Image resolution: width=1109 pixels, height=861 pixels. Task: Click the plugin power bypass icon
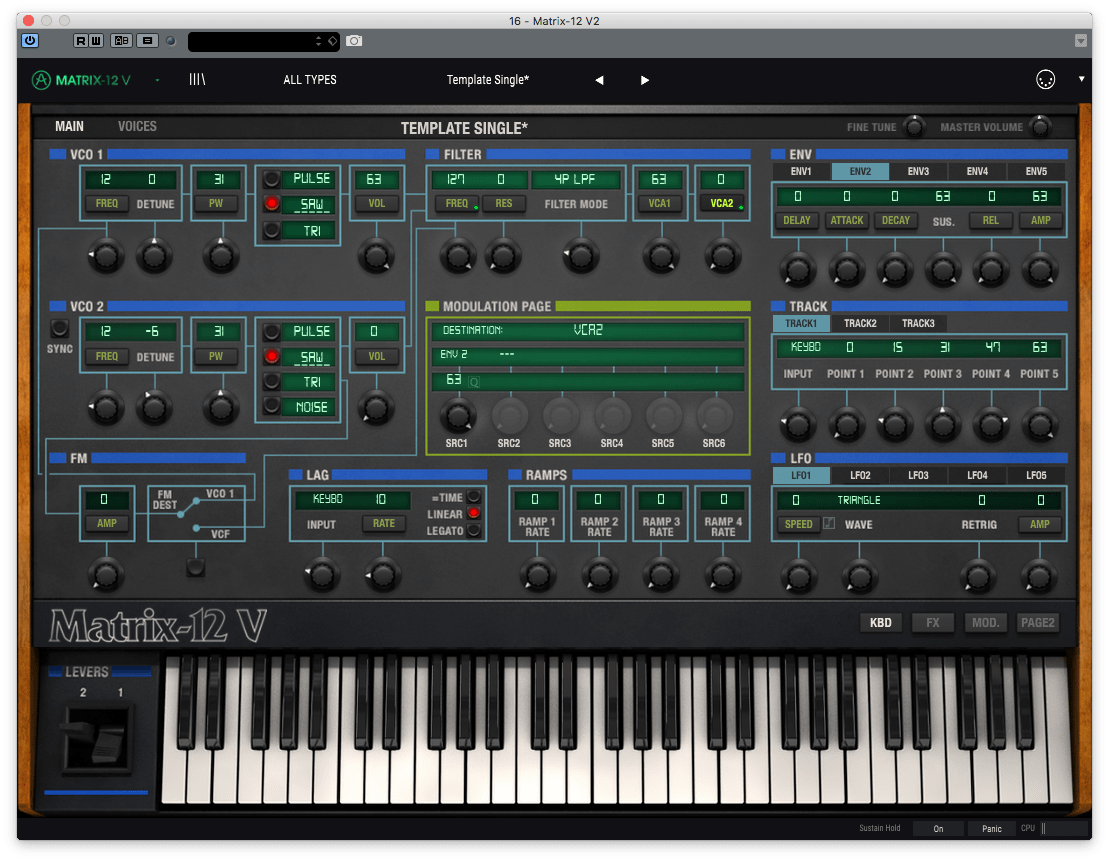(30, 40)
